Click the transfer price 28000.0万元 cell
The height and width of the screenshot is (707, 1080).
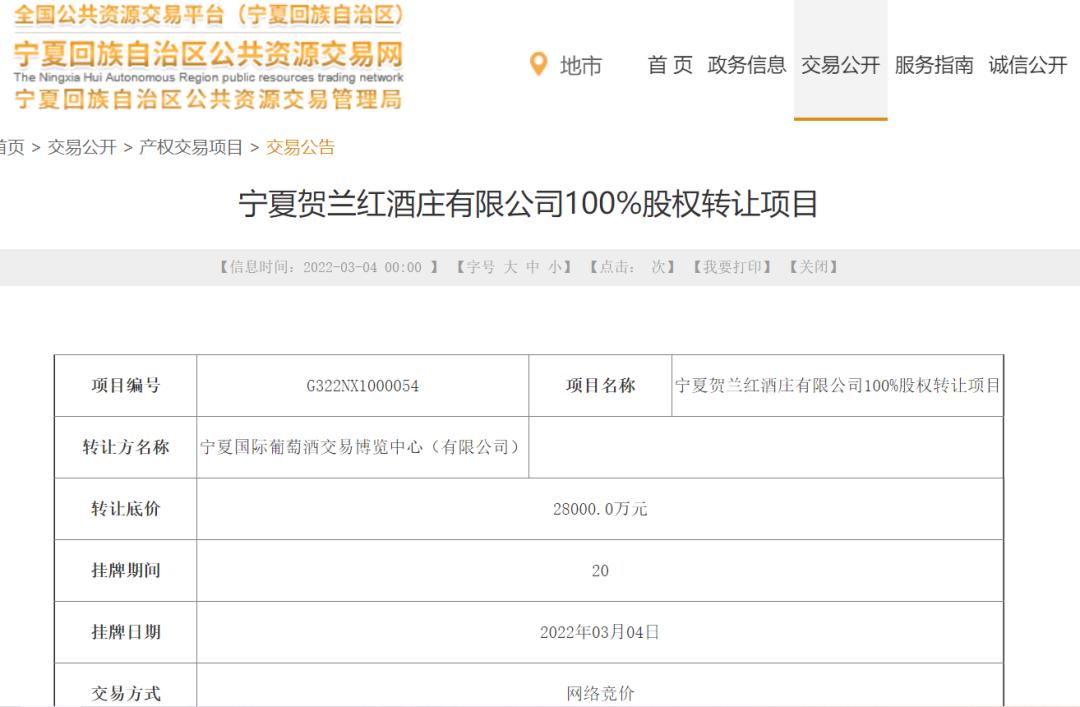point(600,509)
